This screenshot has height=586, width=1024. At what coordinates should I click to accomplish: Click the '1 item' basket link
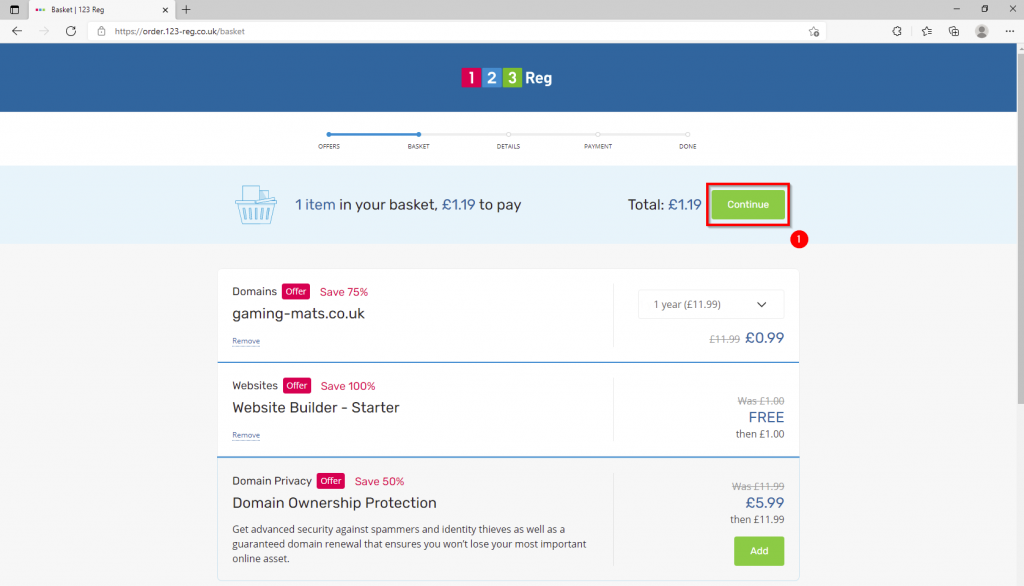pos(315,204)
